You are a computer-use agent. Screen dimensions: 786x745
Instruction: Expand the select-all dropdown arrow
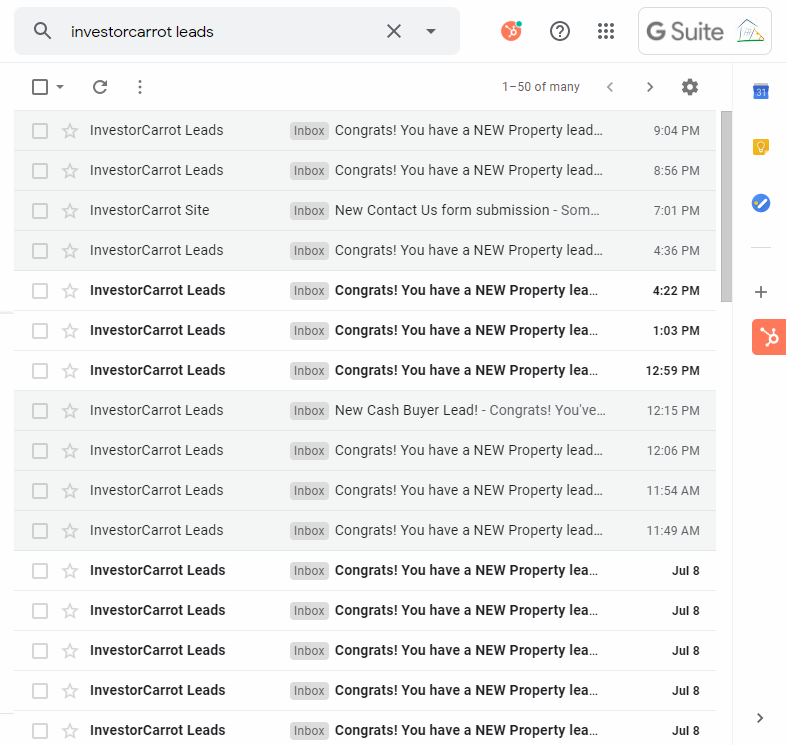tap(60, 87)
